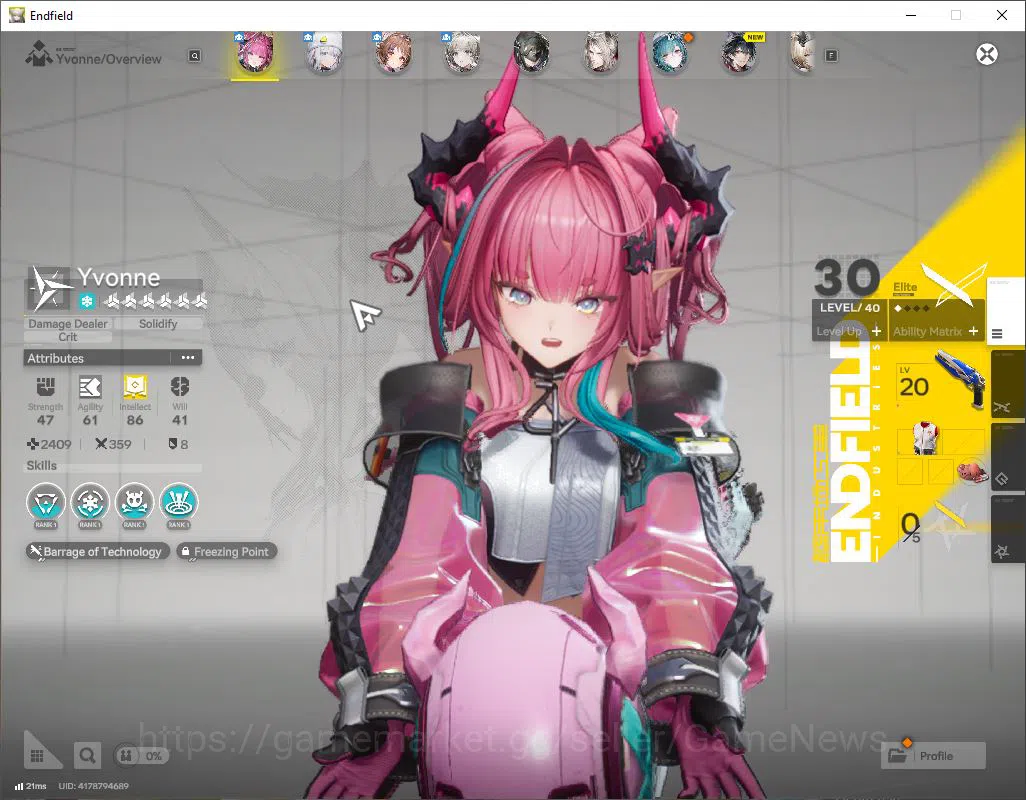
Task: Select the teal-haired operator with orange dot
Action: tap(670, 53)
